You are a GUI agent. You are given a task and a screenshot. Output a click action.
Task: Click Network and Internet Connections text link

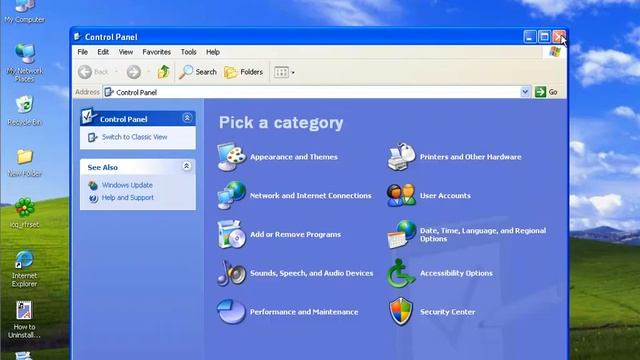[311, 196]
